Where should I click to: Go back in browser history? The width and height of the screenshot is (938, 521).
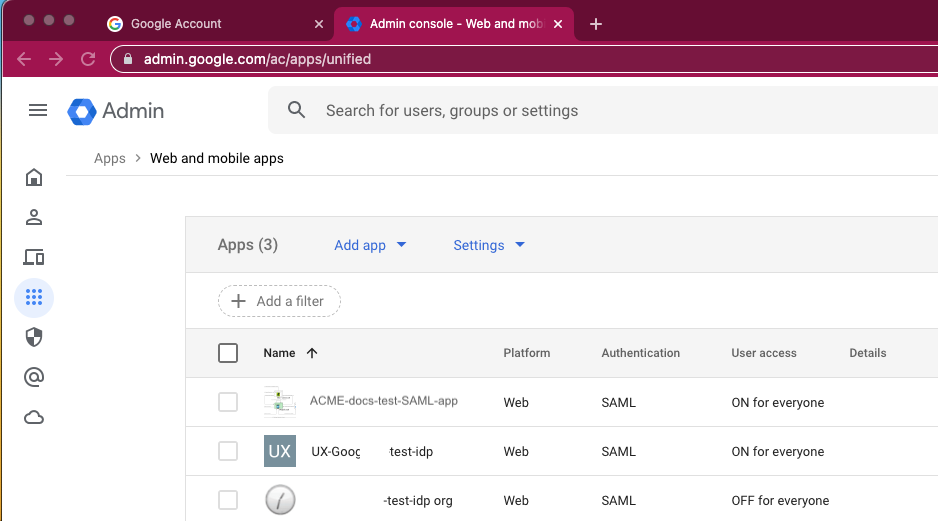24,59
